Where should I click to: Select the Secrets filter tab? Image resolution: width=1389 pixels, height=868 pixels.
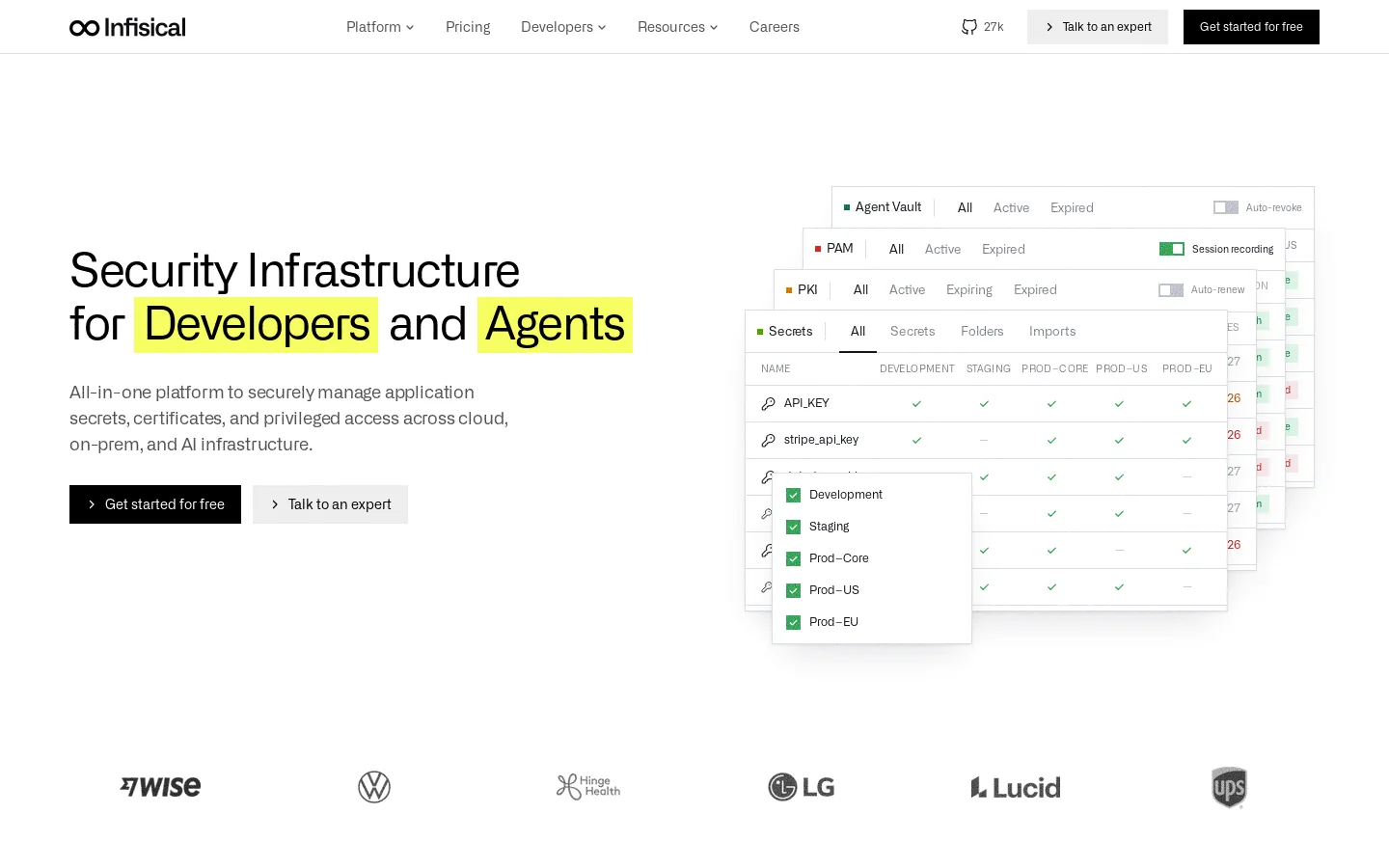tap(912, 332)
